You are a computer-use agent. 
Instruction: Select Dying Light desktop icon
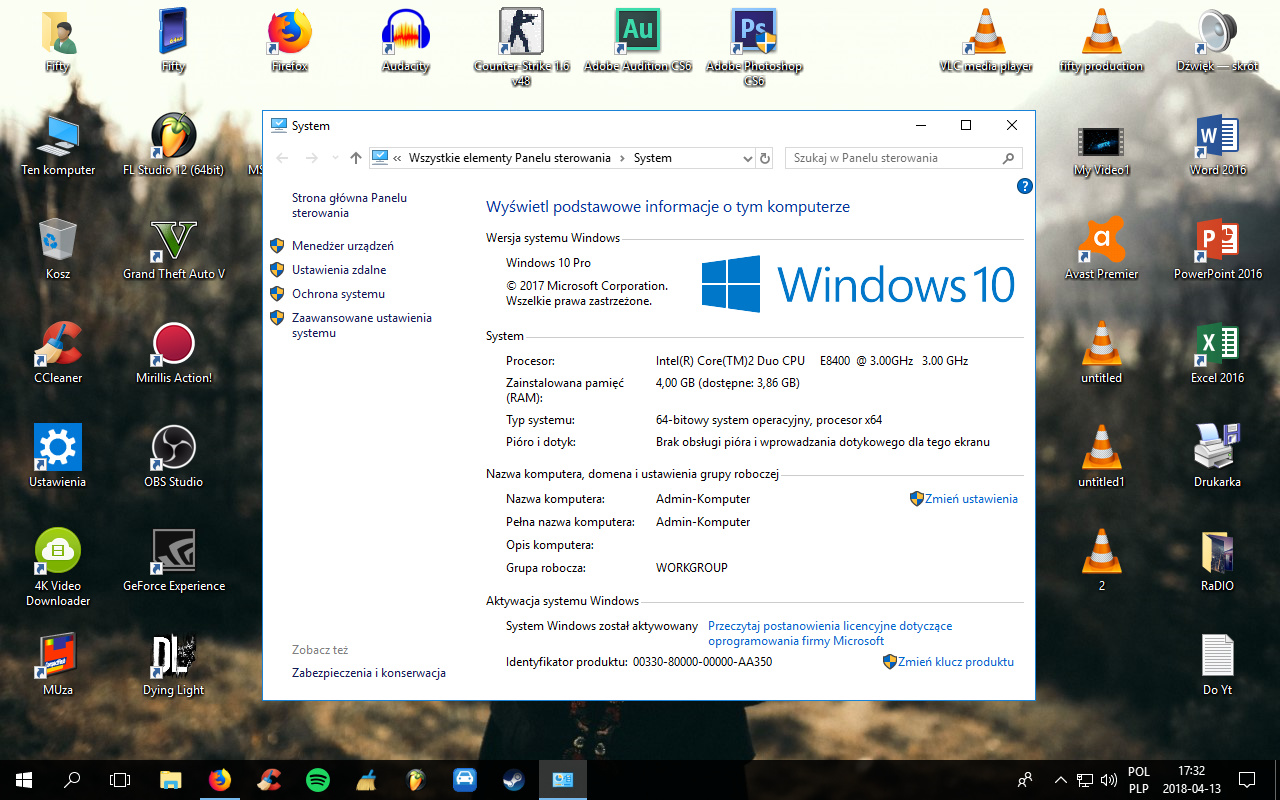(x=174, y=665)
